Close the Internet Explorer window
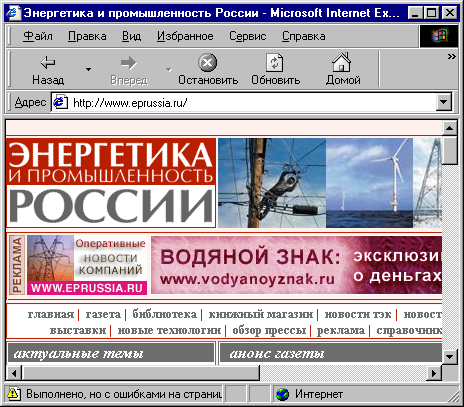 click(450, 13)
